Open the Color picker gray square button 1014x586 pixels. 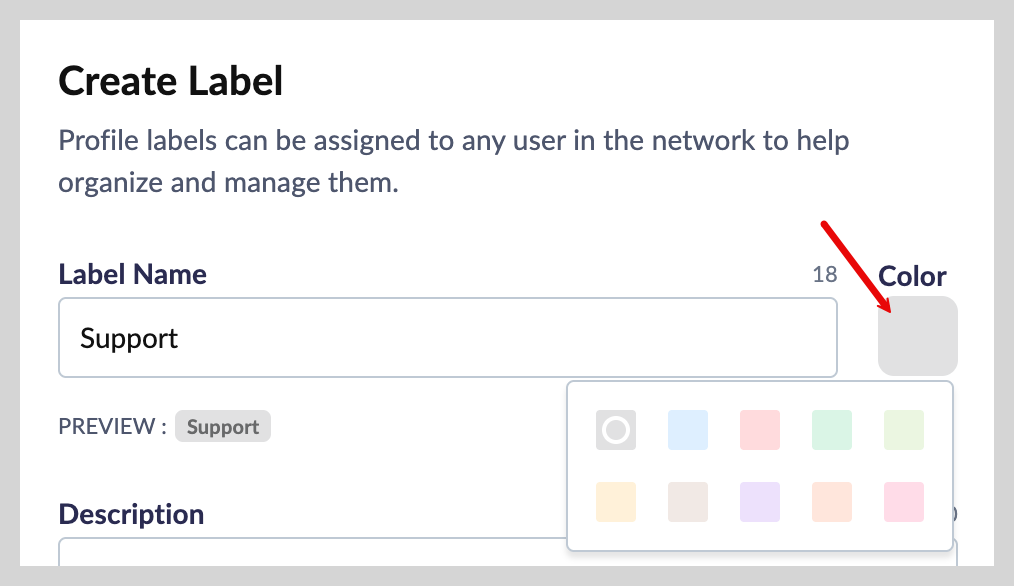(x=917, y=336)
